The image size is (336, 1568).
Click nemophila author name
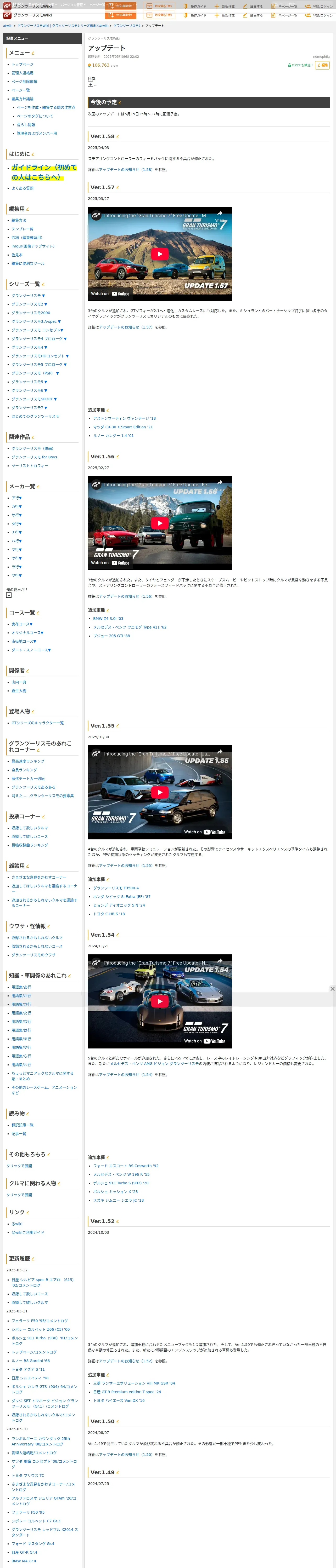click(321, 57)
